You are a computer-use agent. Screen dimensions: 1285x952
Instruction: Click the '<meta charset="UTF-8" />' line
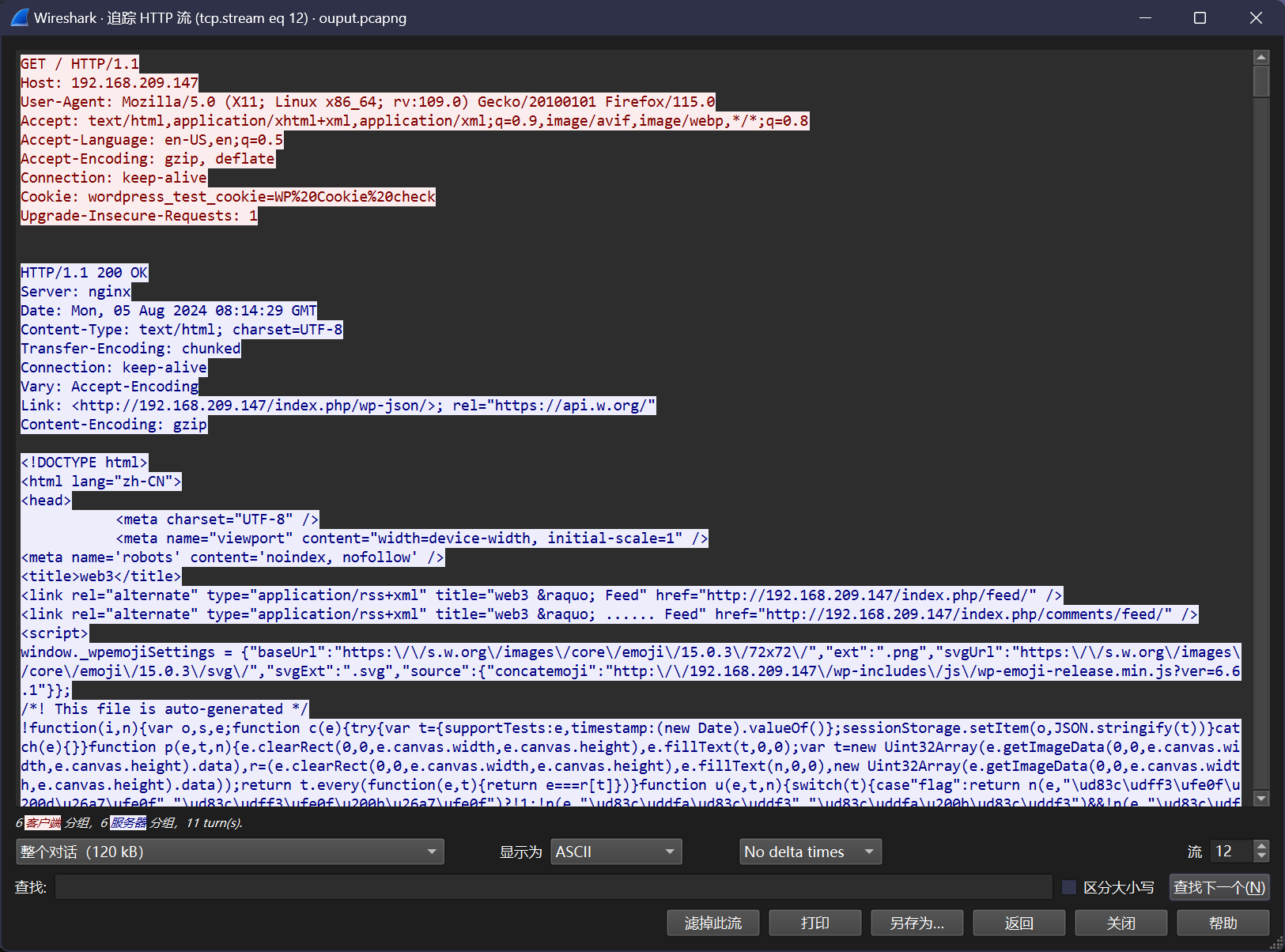pos(217,519)
